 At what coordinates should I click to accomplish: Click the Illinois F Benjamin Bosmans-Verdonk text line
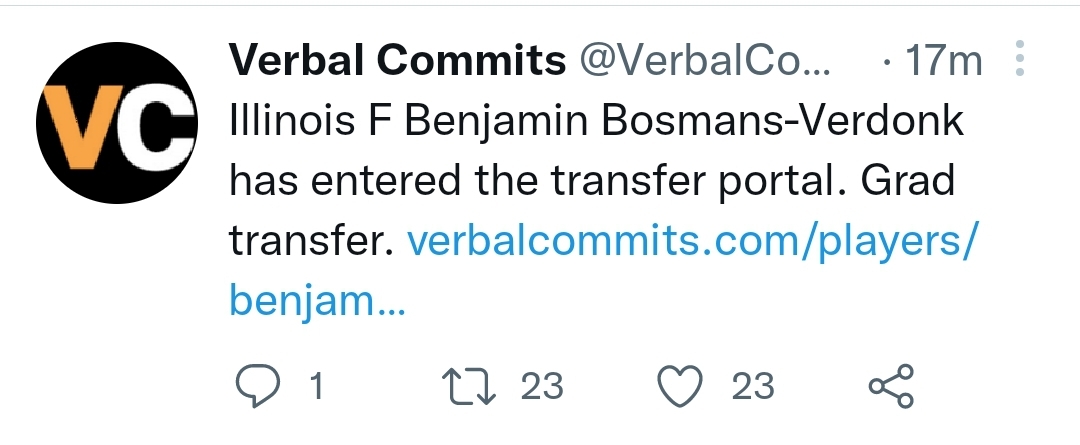[596, 122]
